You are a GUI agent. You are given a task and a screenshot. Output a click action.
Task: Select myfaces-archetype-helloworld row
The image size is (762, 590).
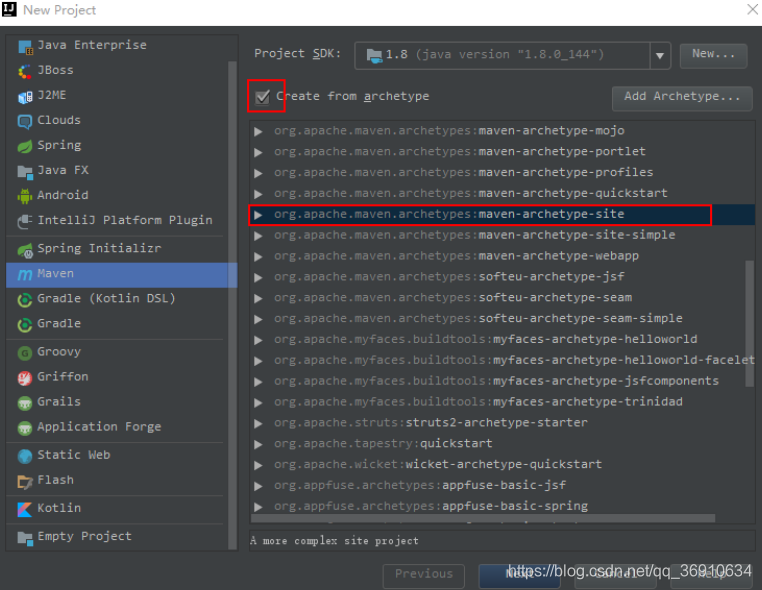click(x=502, y=339)
